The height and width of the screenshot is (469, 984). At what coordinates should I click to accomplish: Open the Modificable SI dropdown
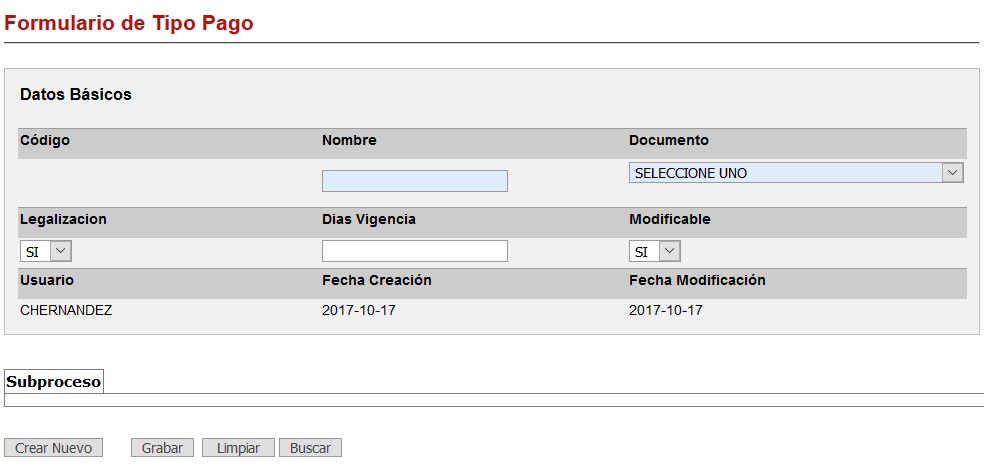point(655,251)
